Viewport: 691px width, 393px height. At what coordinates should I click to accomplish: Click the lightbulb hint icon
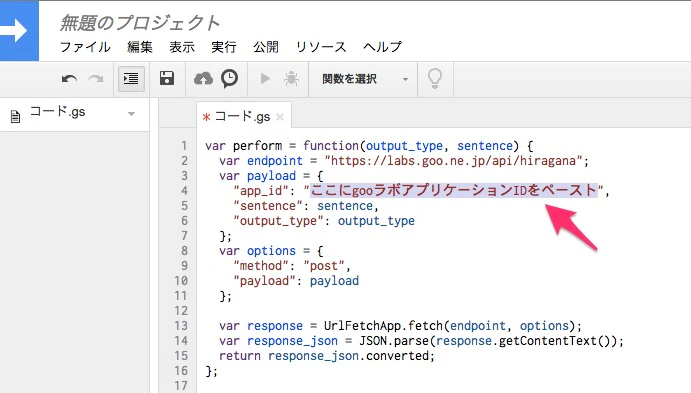coord(435,79)
